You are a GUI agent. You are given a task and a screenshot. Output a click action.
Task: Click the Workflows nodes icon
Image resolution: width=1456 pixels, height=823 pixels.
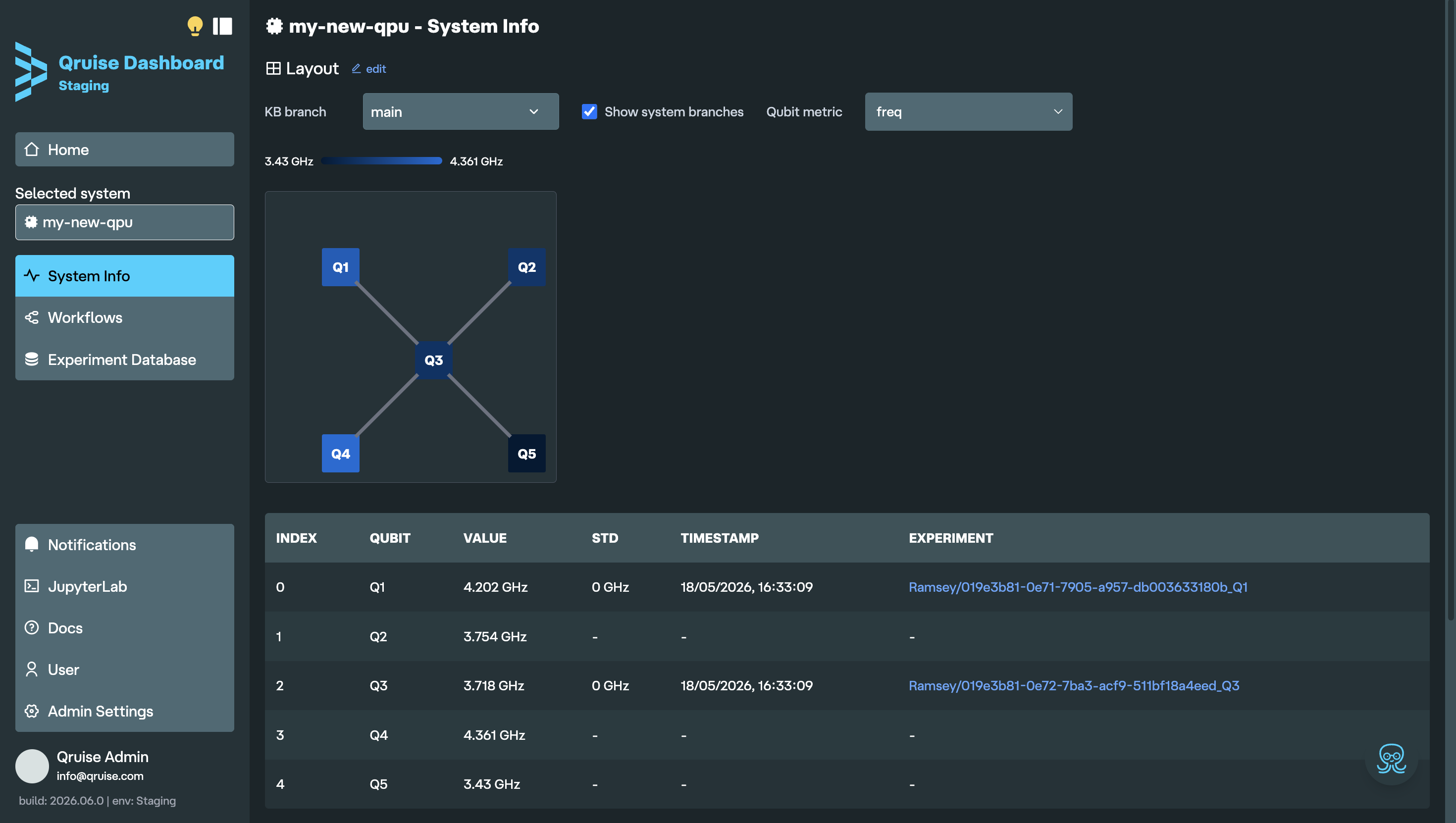32,318
